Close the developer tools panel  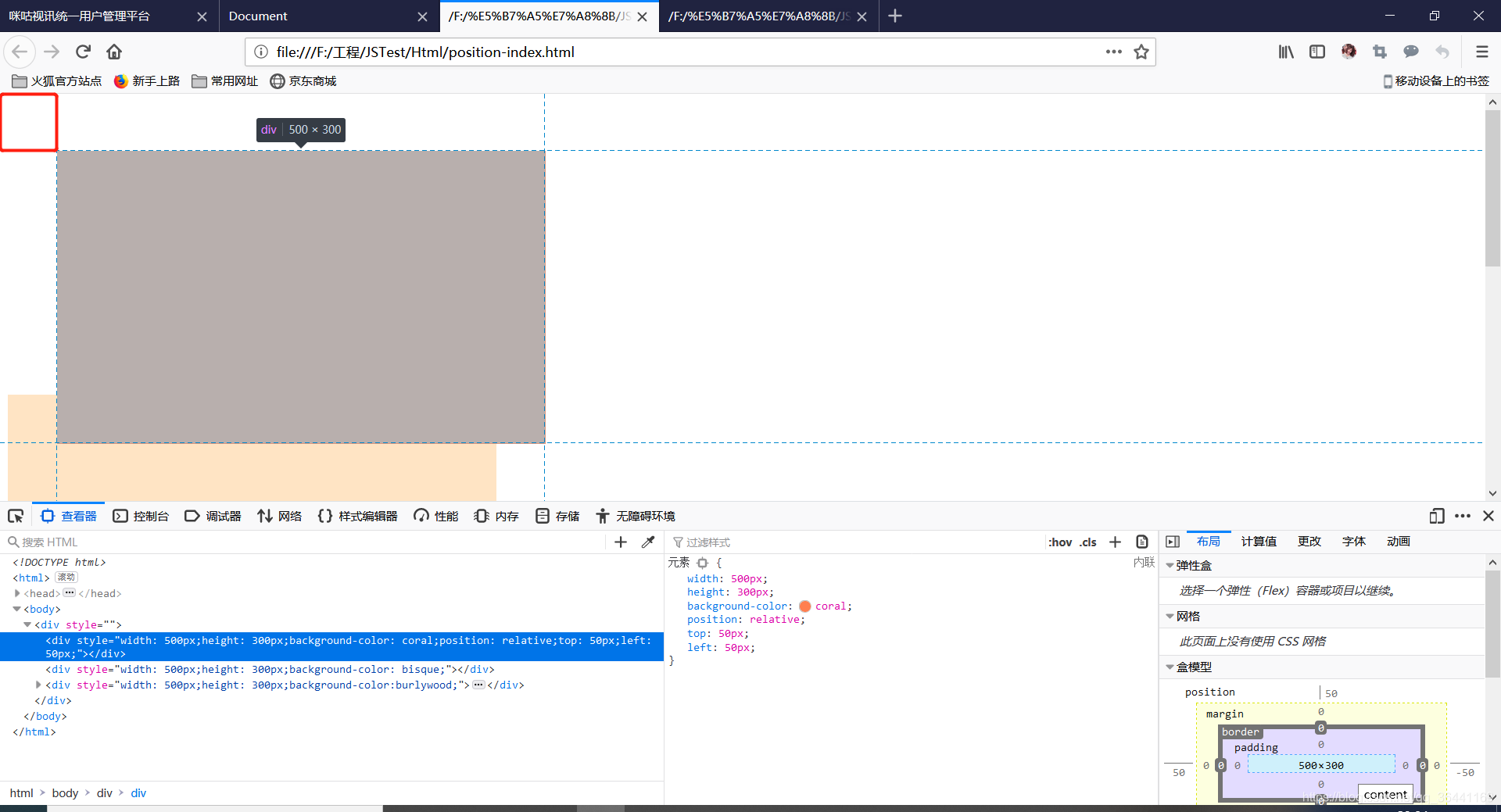click(1488, 516)
